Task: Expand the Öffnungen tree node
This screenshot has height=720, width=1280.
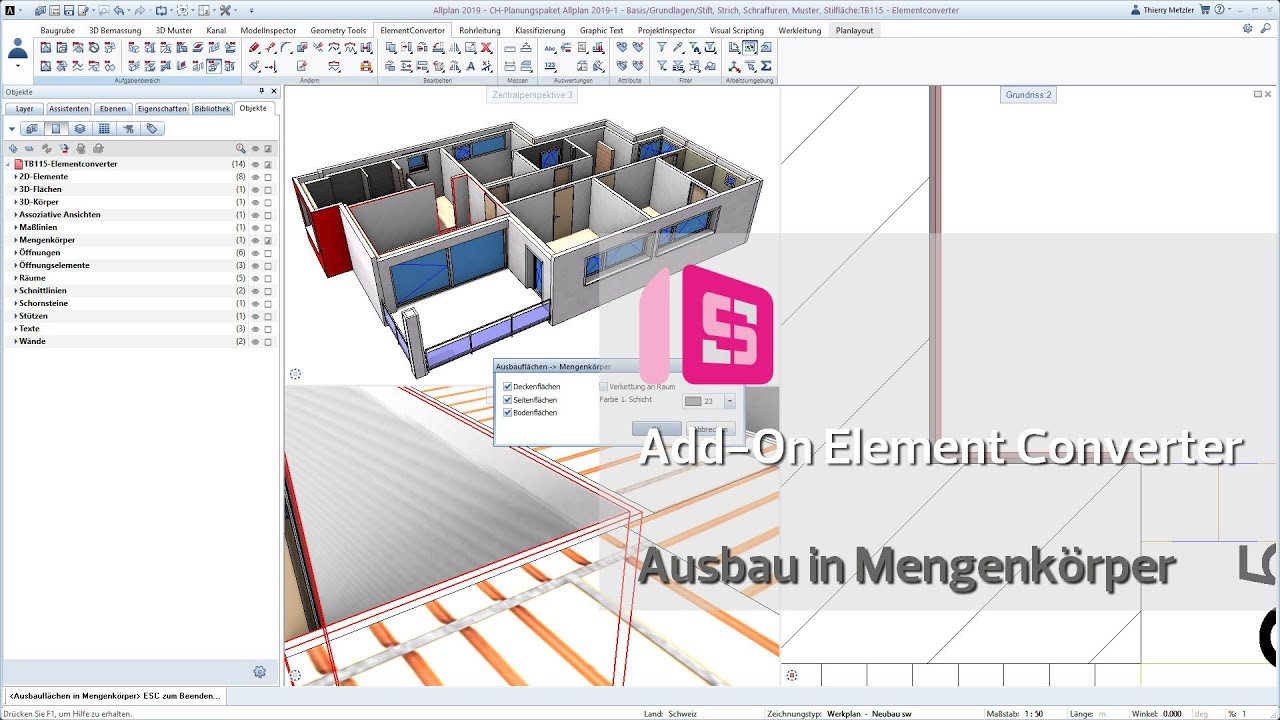Action: pos(16,253)
